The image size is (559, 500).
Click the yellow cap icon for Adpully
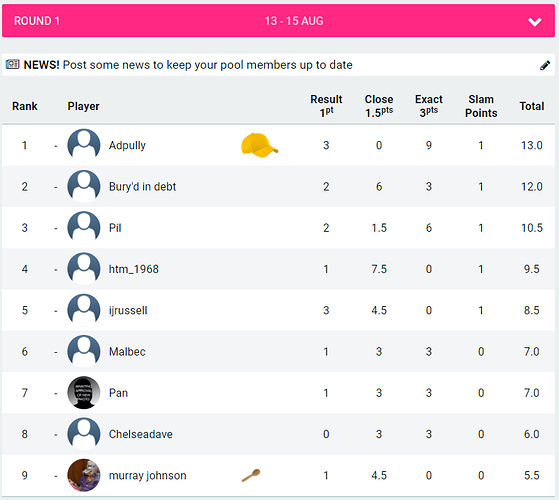pyautogui.click(x=260, y=145)
